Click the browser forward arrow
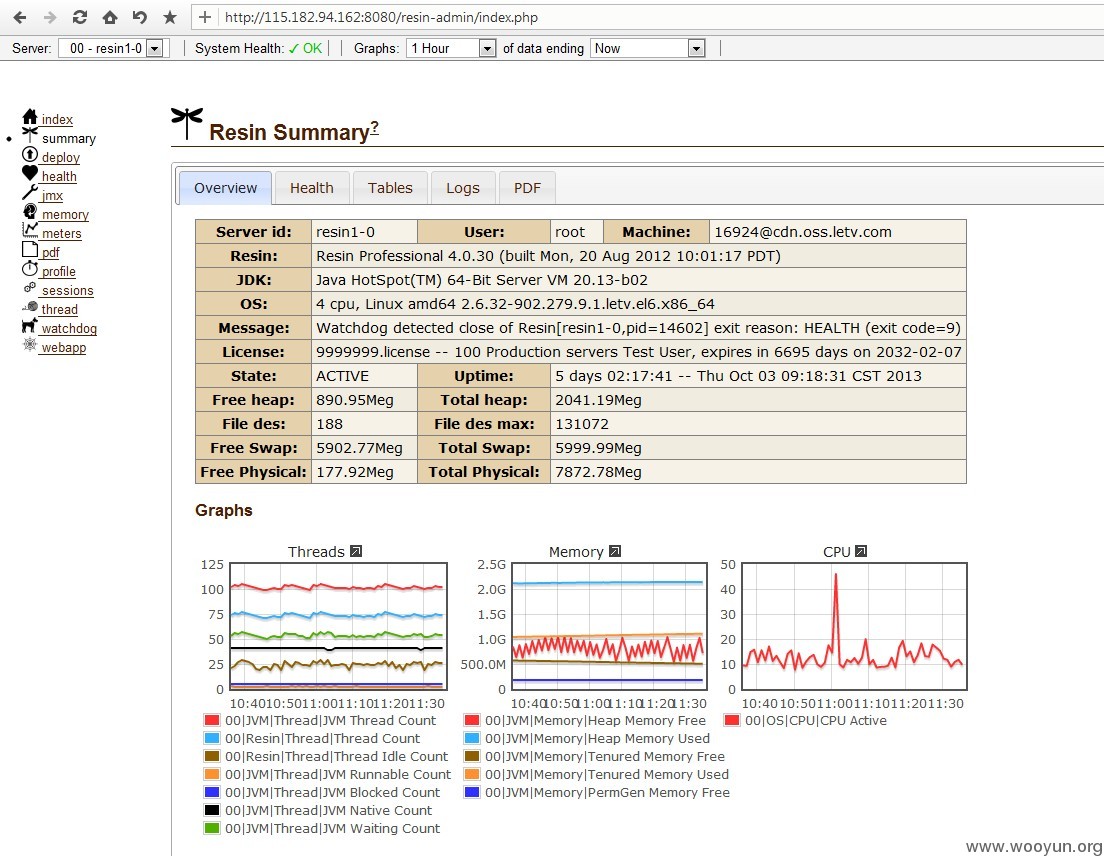1104x856 pixels. (49, 18)
